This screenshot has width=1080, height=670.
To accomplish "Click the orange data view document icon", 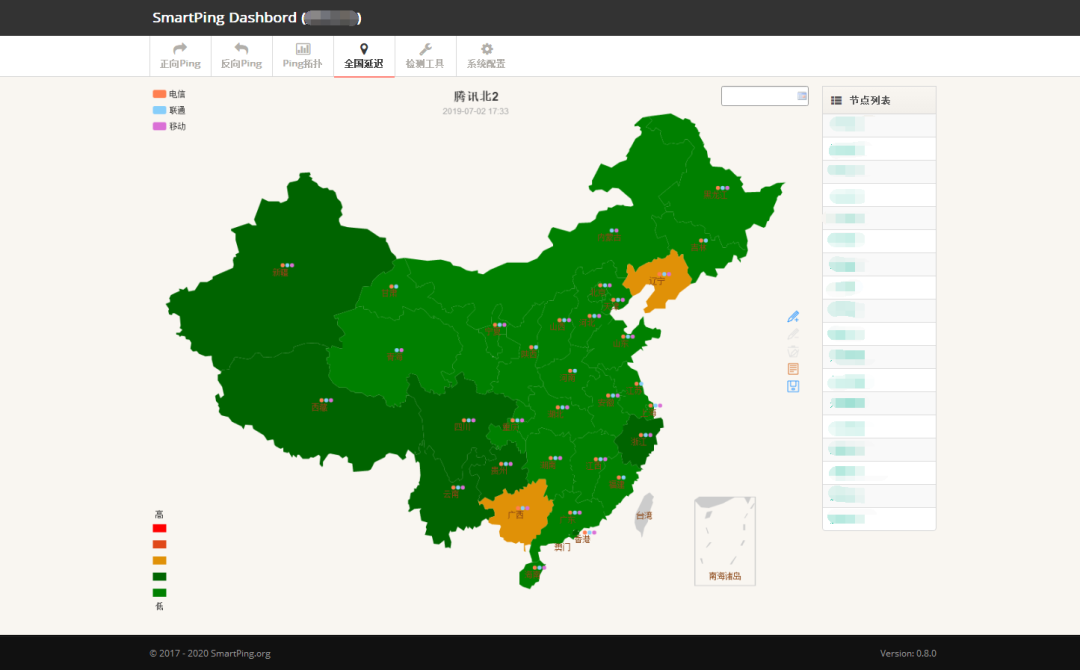I will (x=793, y=369).
